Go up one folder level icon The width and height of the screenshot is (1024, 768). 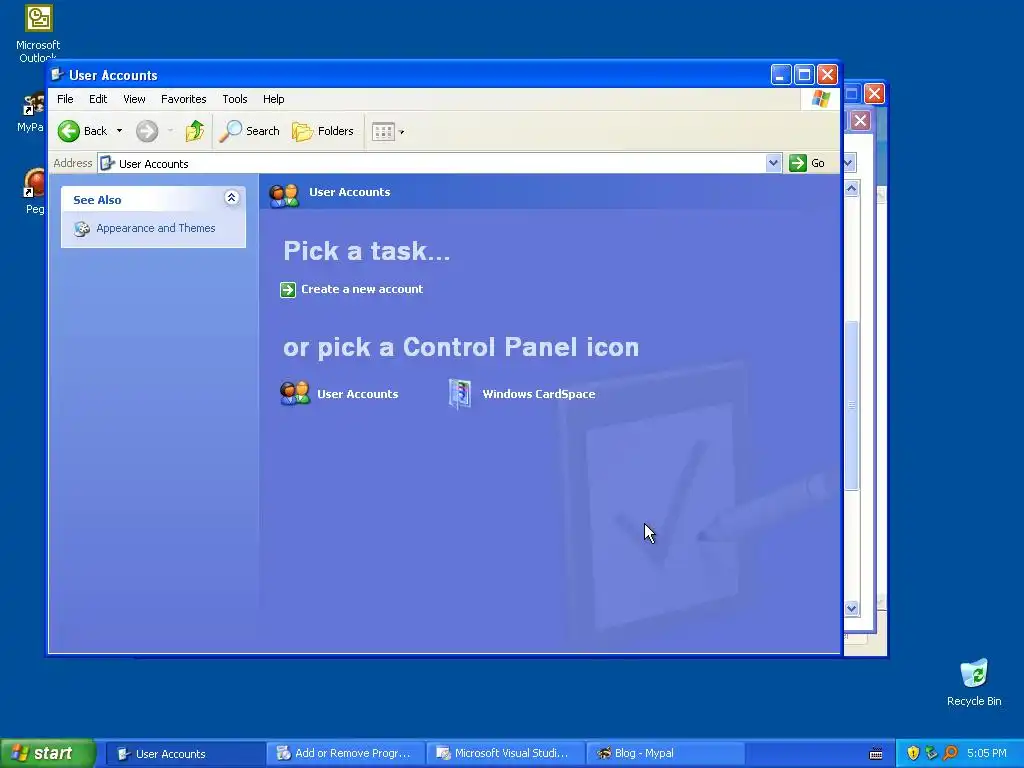[194, 131]
